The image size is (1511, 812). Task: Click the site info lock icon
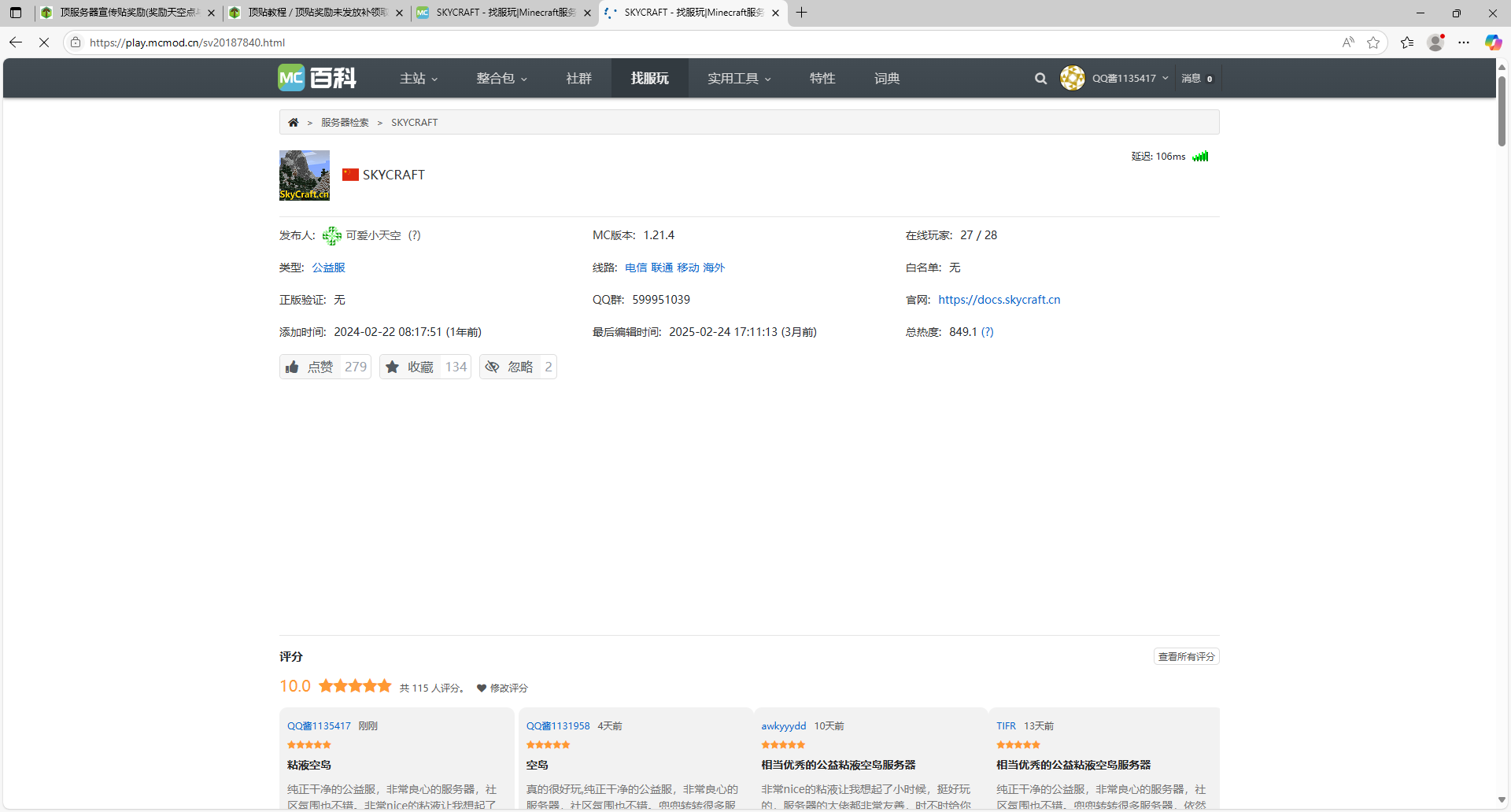point(76,42)
